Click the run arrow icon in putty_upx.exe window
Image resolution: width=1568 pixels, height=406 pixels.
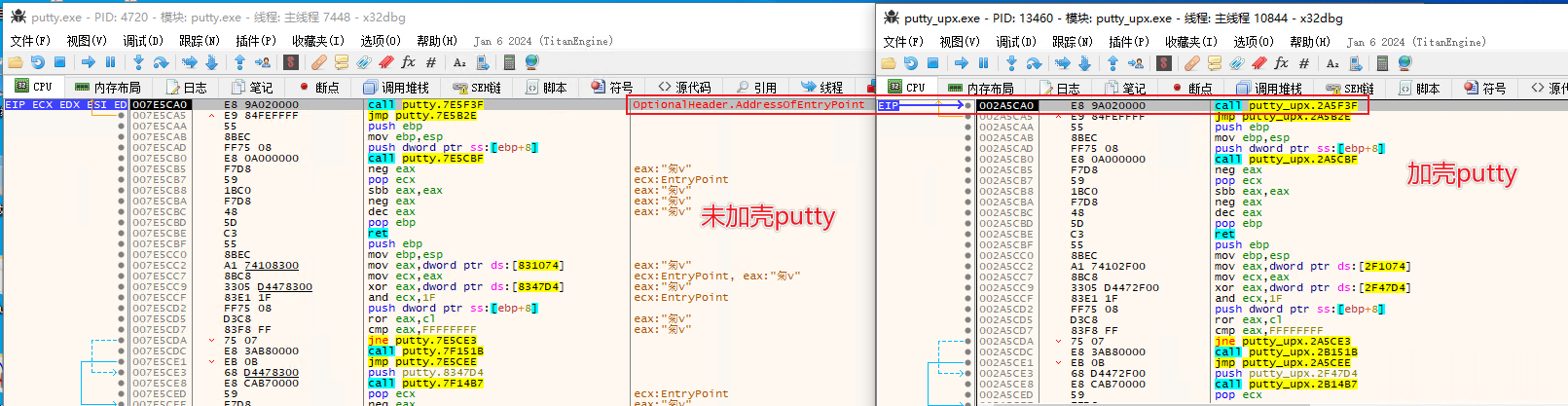(x=962, y=63)
